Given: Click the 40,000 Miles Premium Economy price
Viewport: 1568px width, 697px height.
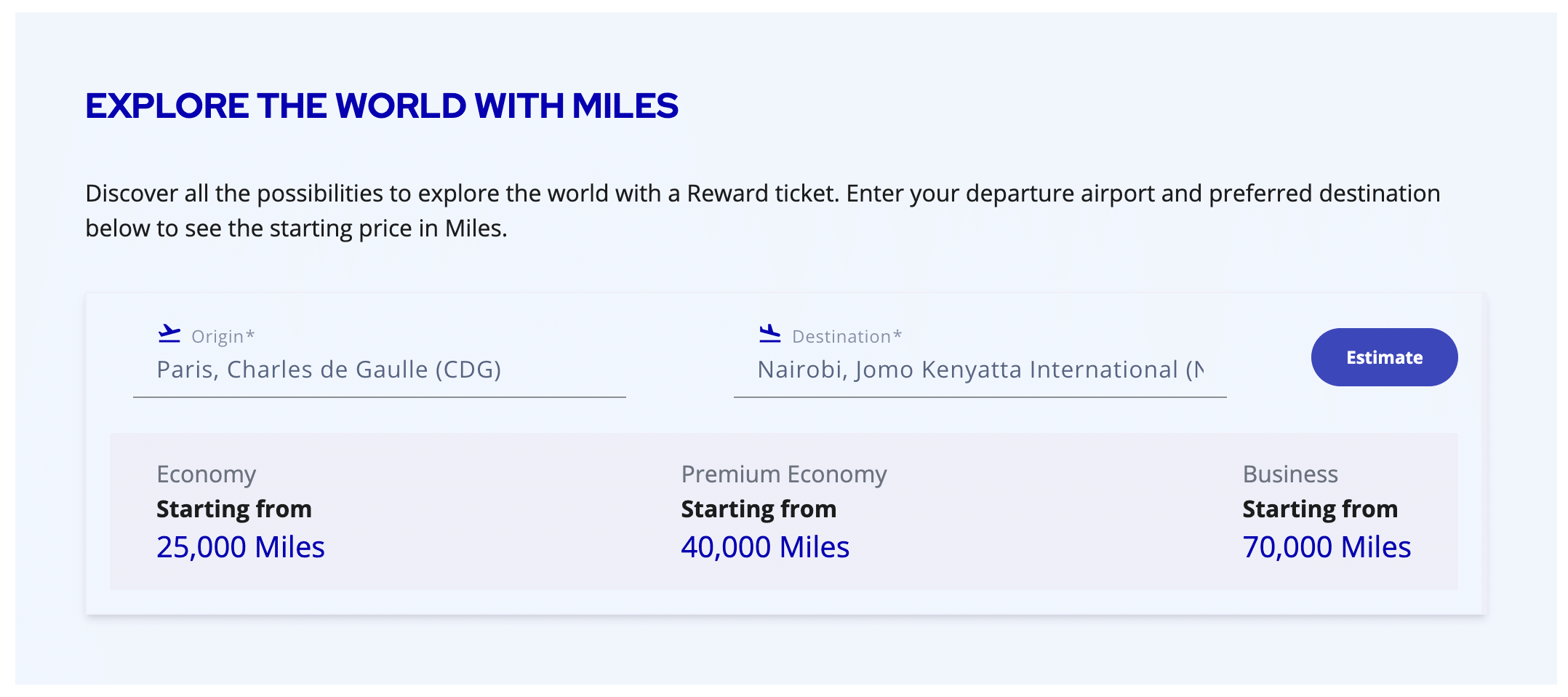Looking at the screenshot, I should click(x=764, y=547).
